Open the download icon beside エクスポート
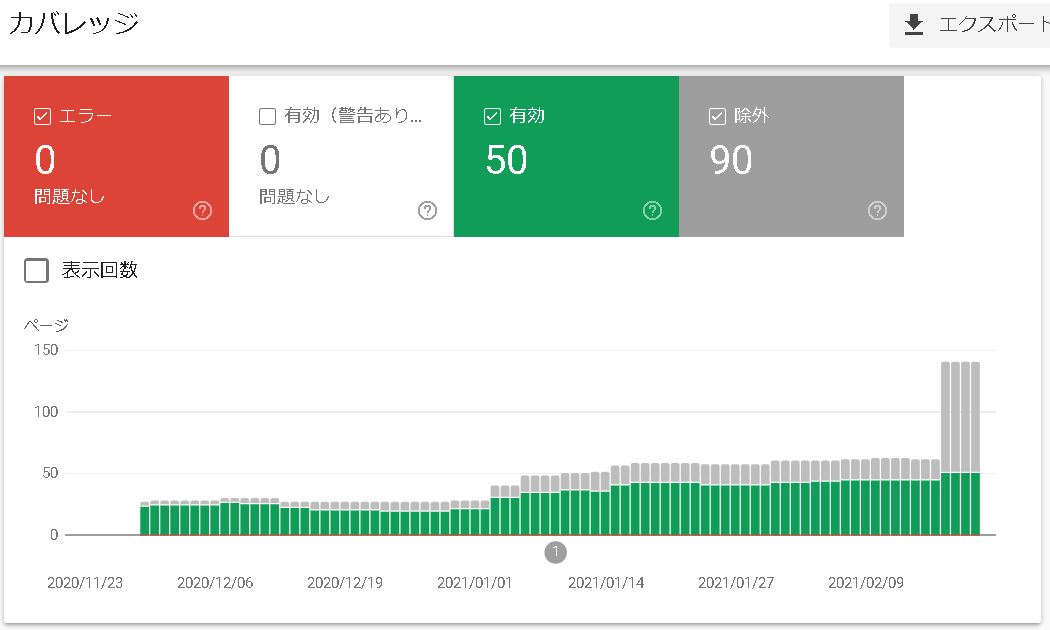The height and width of the screenshot is (630, 1050). (915, 24)
